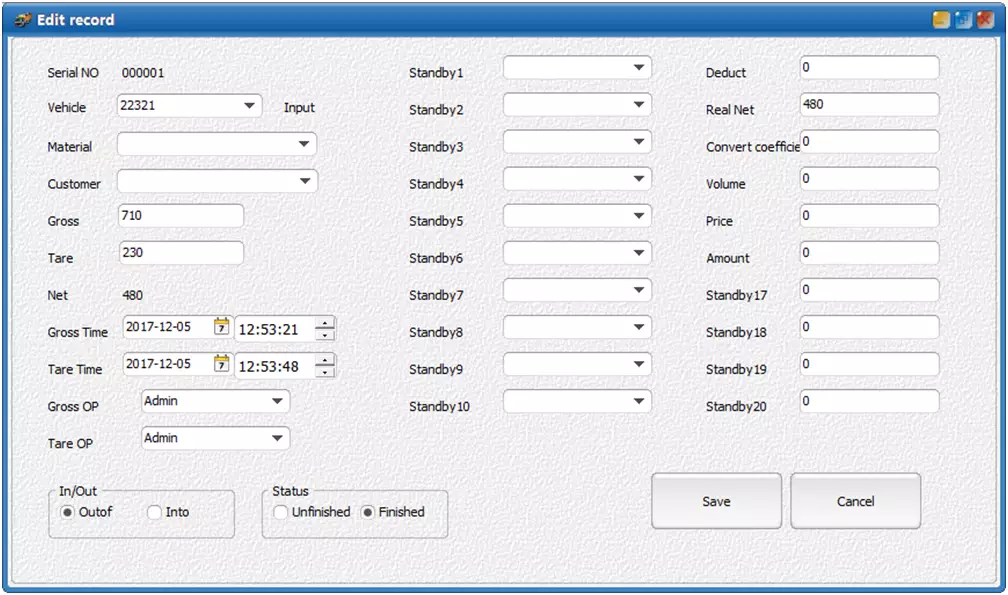The image size is (1008, 595).
Task: Click the Standby18 input field
Action: point(869,327)
